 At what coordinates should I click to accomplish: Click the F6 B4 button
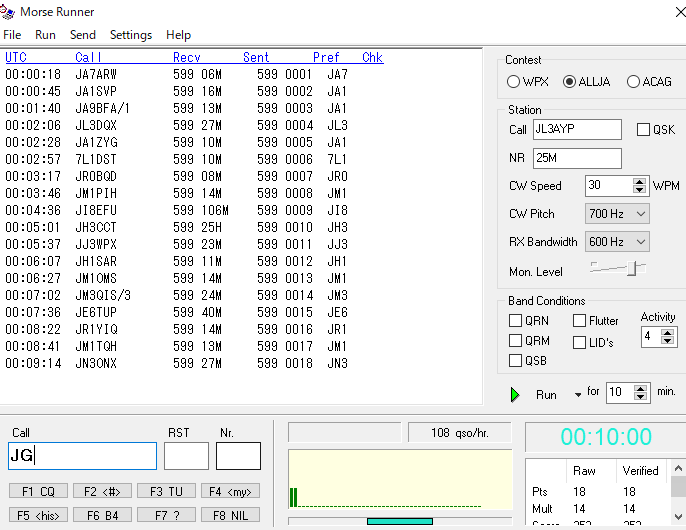(102, 515)
